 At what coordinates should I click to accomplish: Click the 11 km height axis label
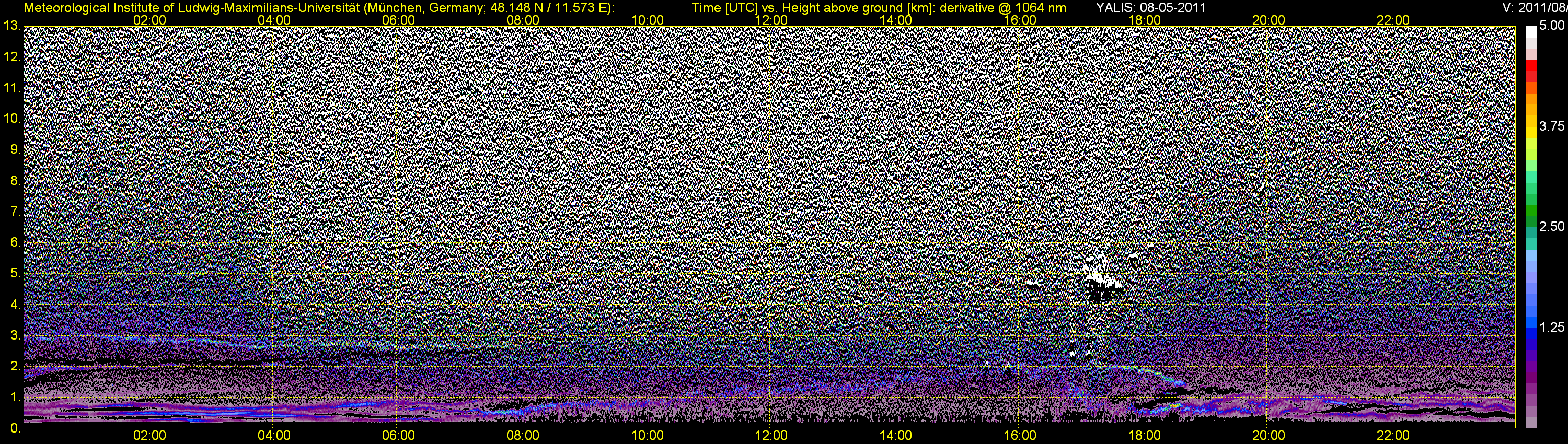tap(11, 88)
